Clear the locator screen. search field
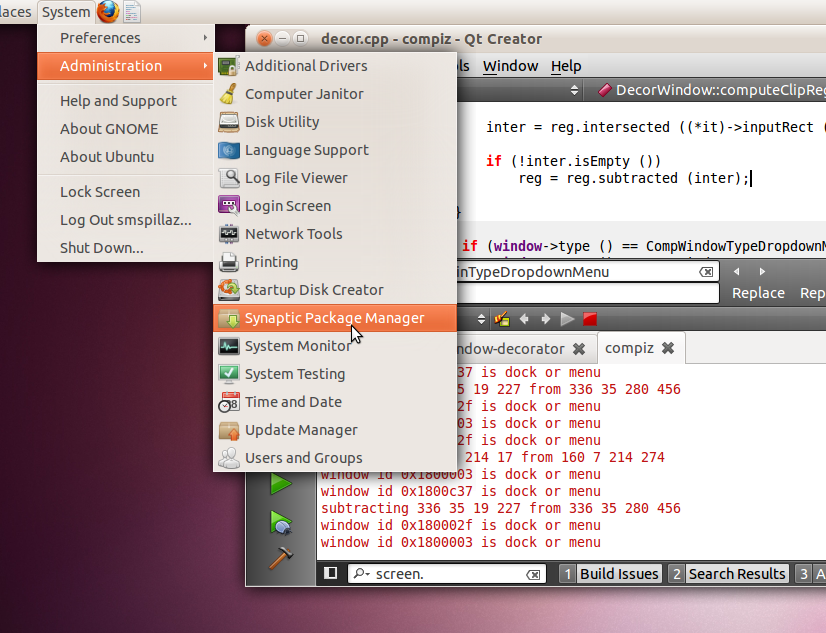 [x=533, y=575]
